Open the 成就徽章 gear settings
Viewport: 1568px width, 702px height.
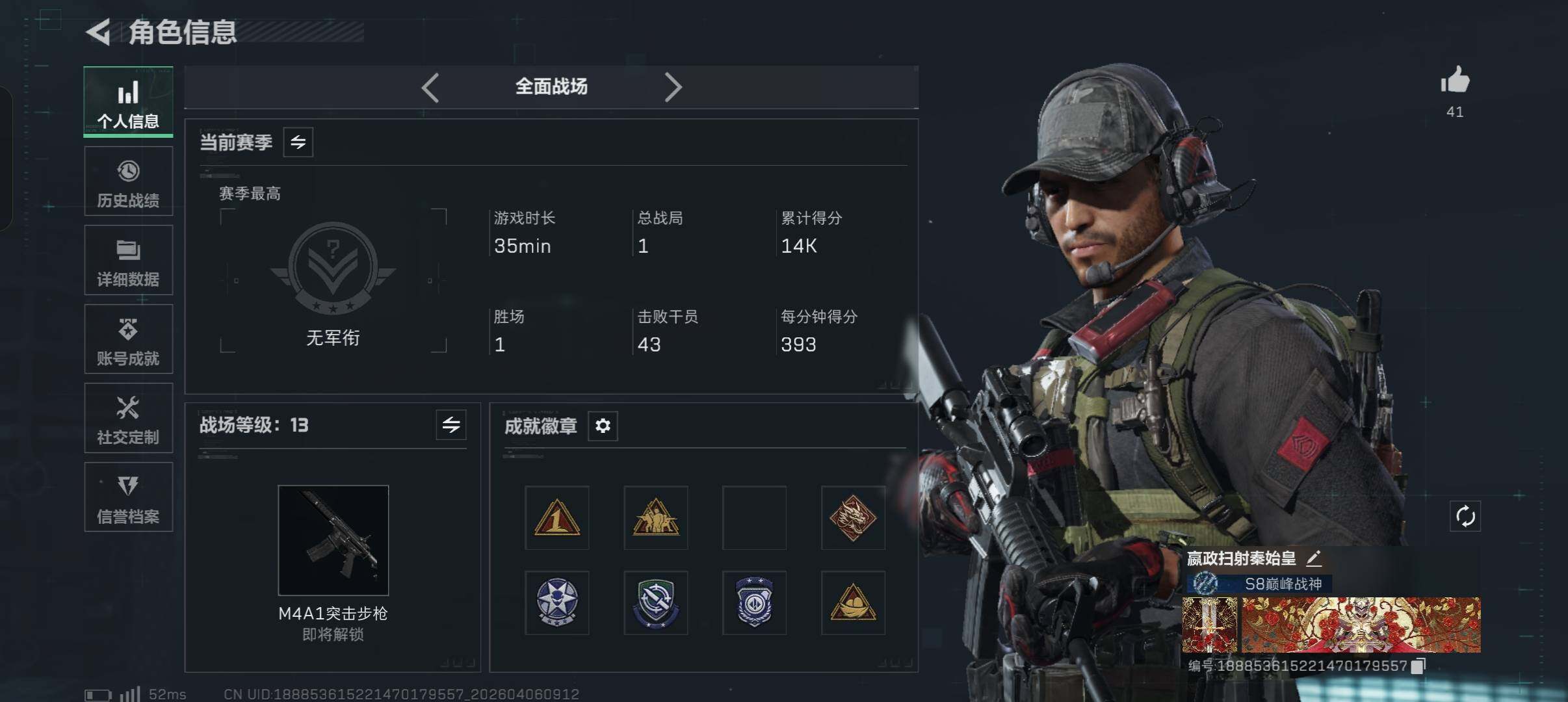[603, 426]
